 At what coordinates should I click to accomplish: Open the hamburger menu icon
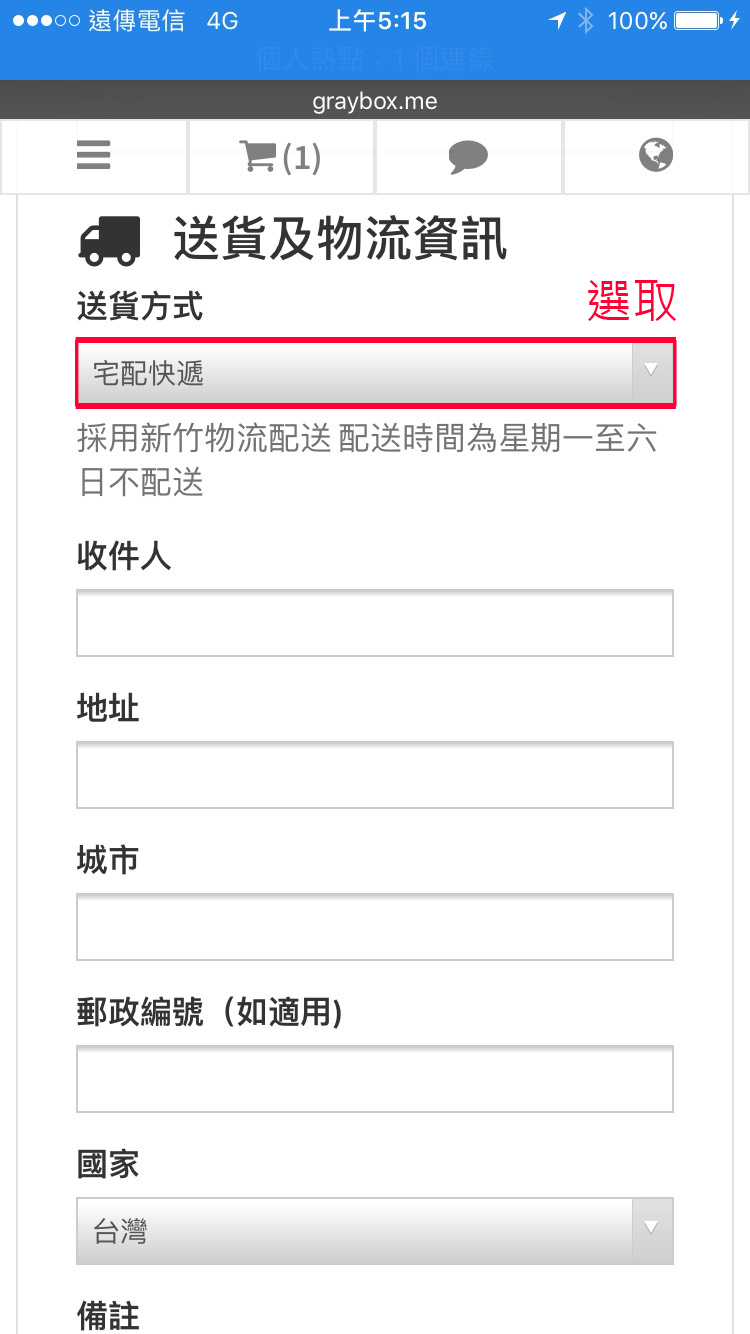[x=93, y=156]
